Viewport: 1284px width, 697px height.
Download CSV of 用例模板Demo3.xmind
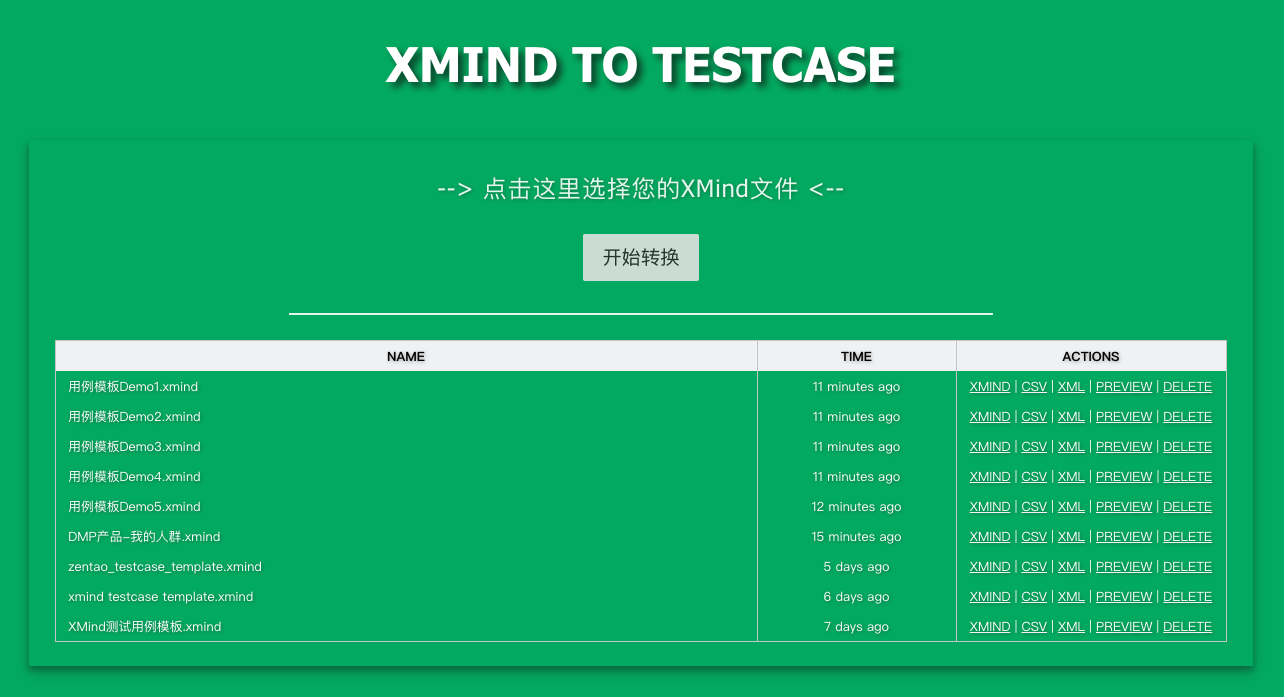(x=1034, y=446)
